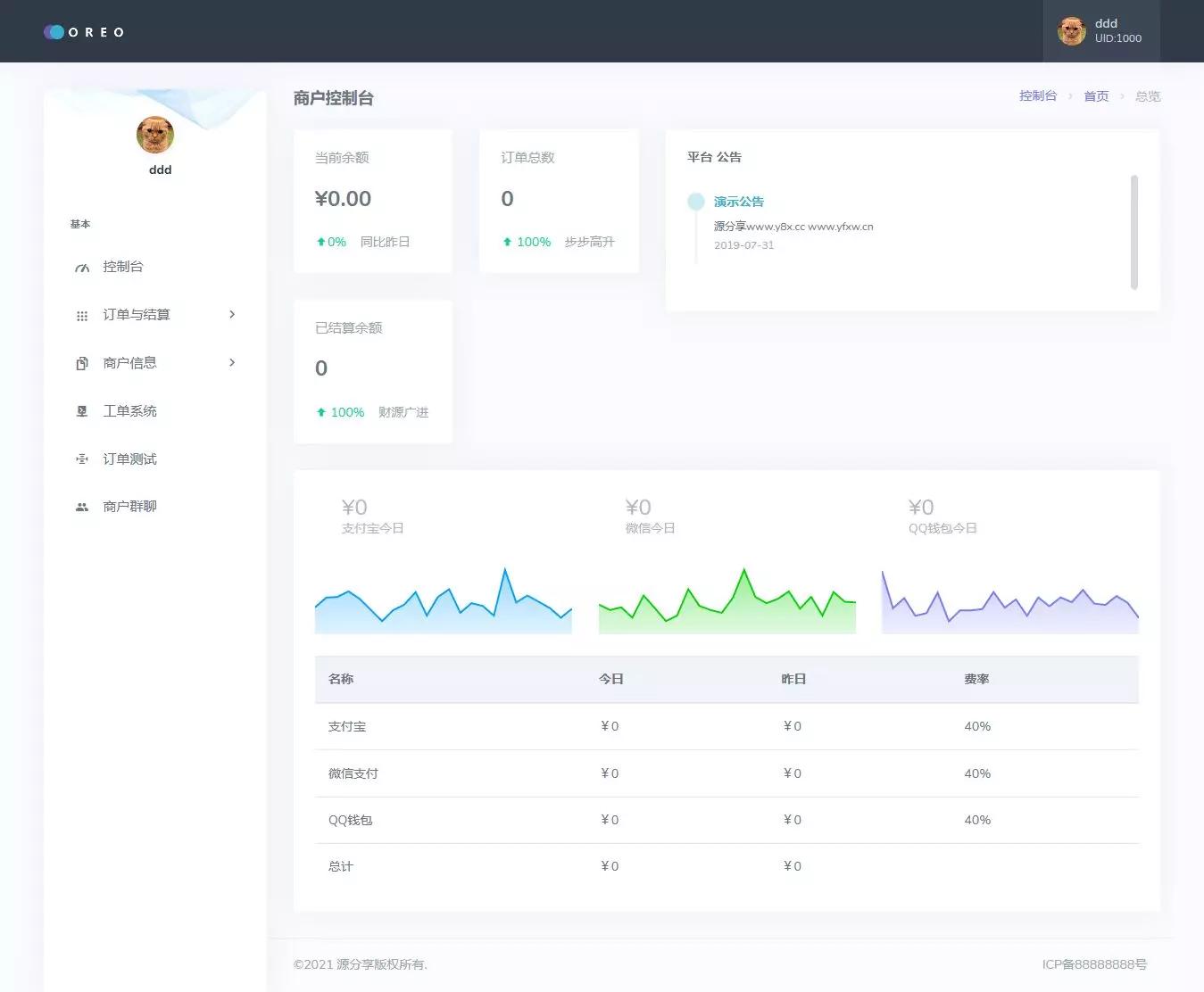Click the sidebar profile avatar picture

pyautogui.click(x=155, y=135)
